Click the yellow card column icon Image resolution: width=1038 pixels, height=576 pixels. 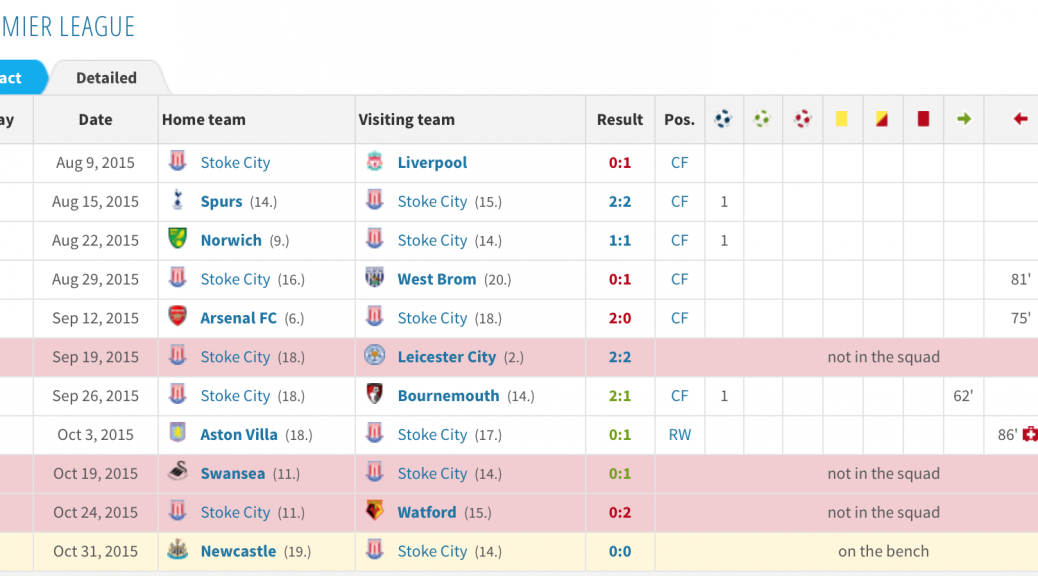(842, 119)
